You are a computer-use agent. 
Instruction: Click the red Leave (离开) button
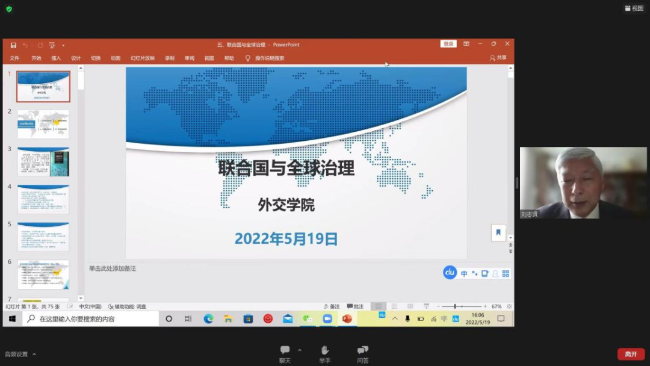coord(631,354)
